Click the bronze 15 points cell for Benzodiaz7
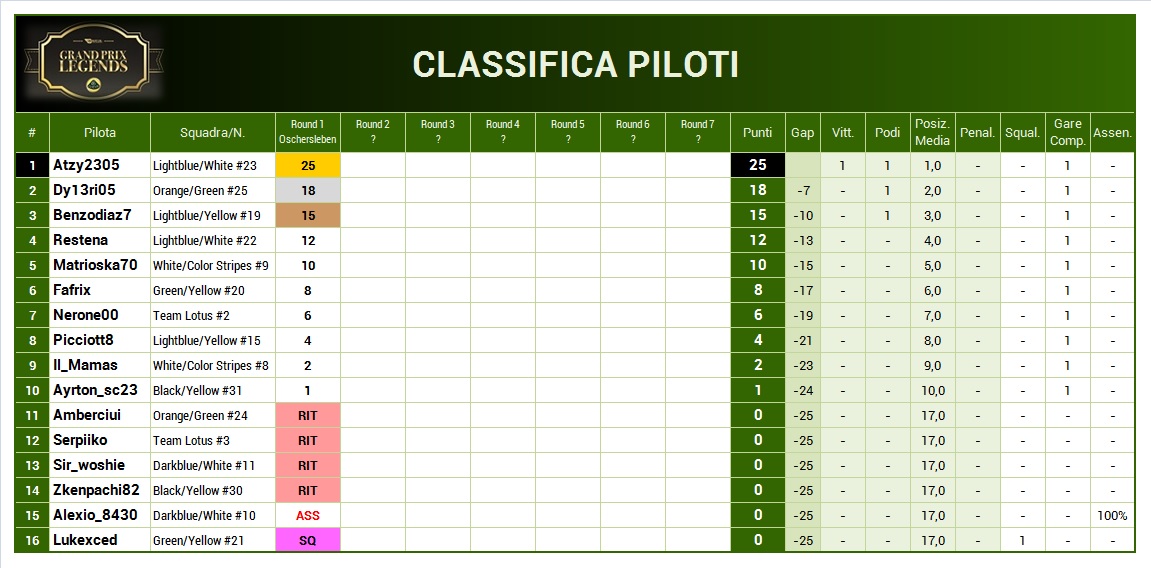 click(308, 216)
